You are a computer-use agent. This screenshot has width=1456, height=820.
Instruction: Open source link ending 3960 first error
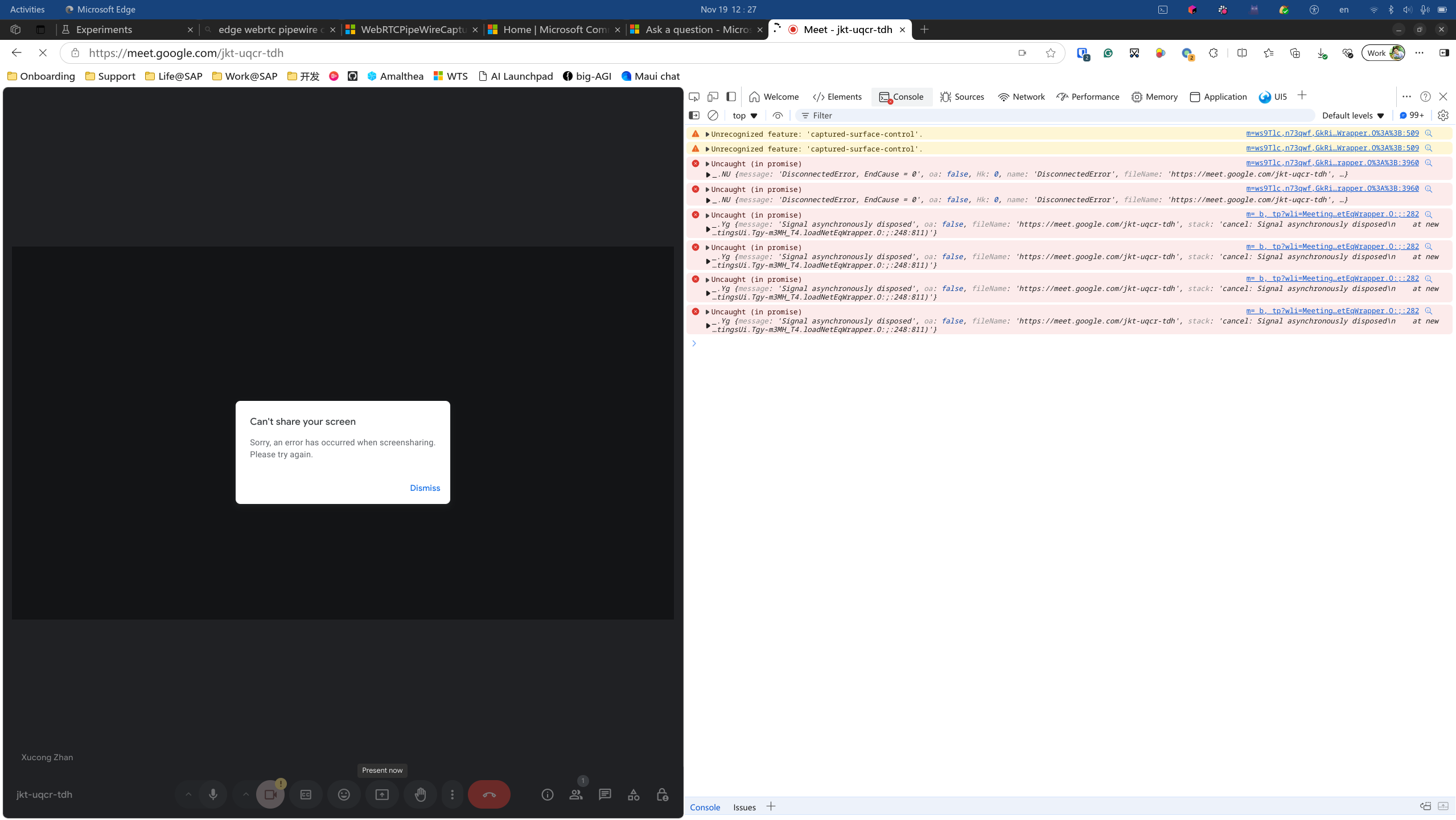(1332, 163)
